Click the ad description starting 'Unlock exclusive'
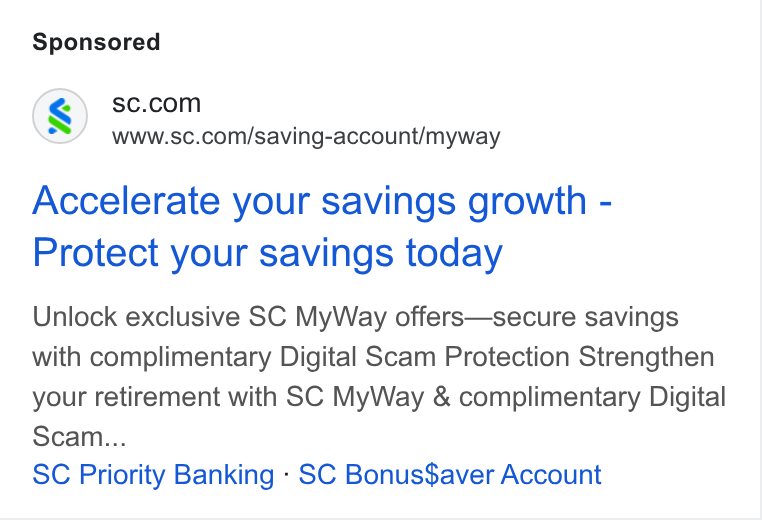 379,377
